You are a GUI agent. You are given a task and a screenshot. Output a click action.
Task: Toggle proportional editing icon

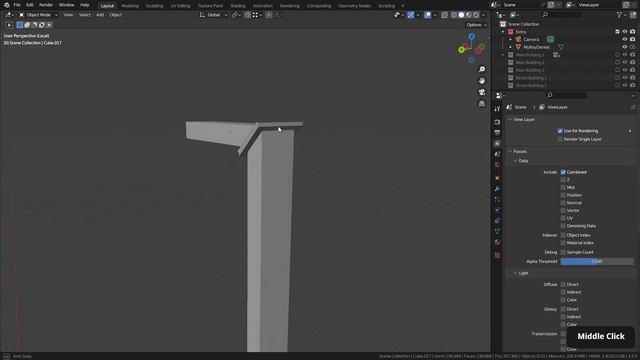click(269, 15)
